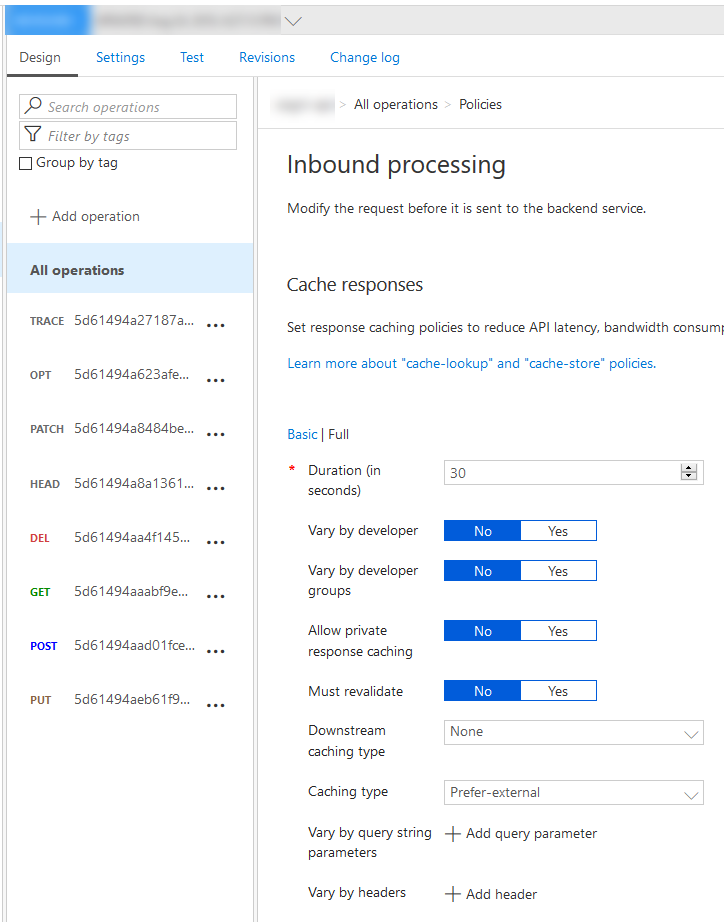Open the Caching type dropdown

[x=691, y=794]
